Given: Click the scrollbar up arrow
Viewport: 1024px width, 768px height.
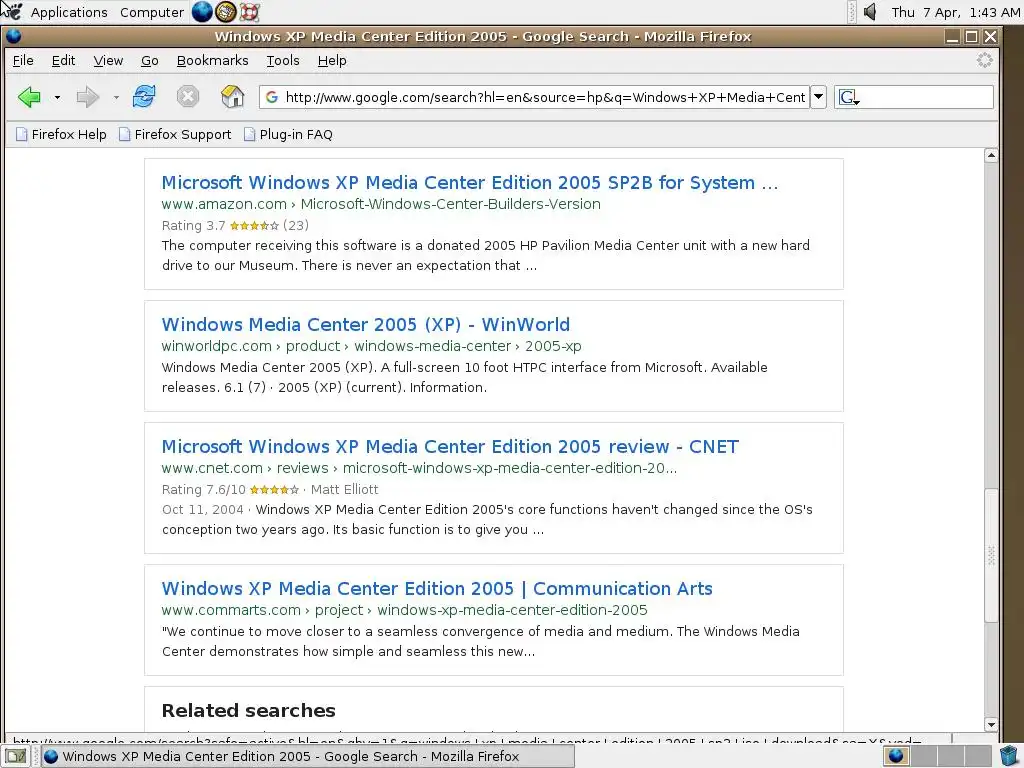Looking at the screenshot, I should [991, 155].
